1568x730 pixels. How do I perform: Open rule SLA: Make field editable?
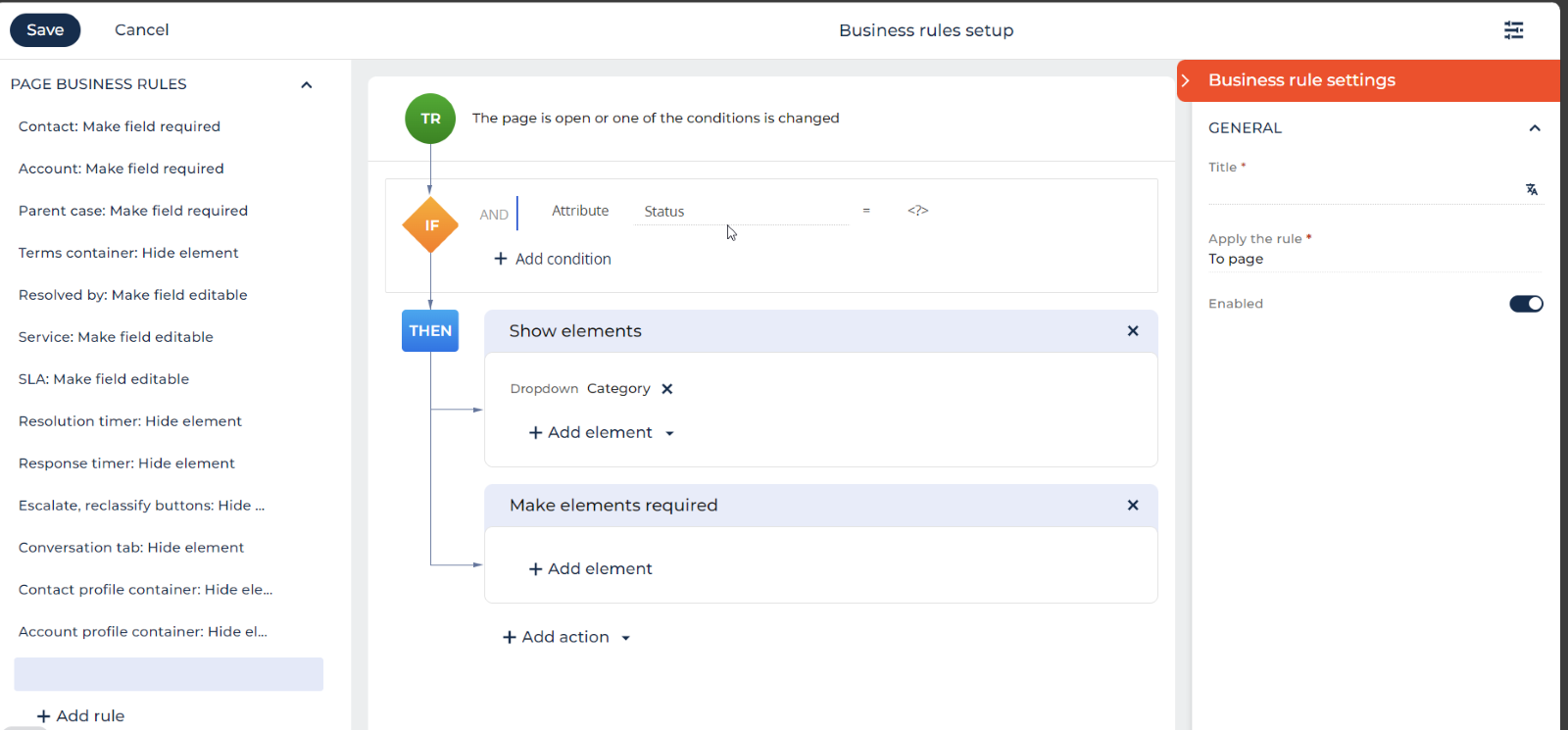coord(104,379)
